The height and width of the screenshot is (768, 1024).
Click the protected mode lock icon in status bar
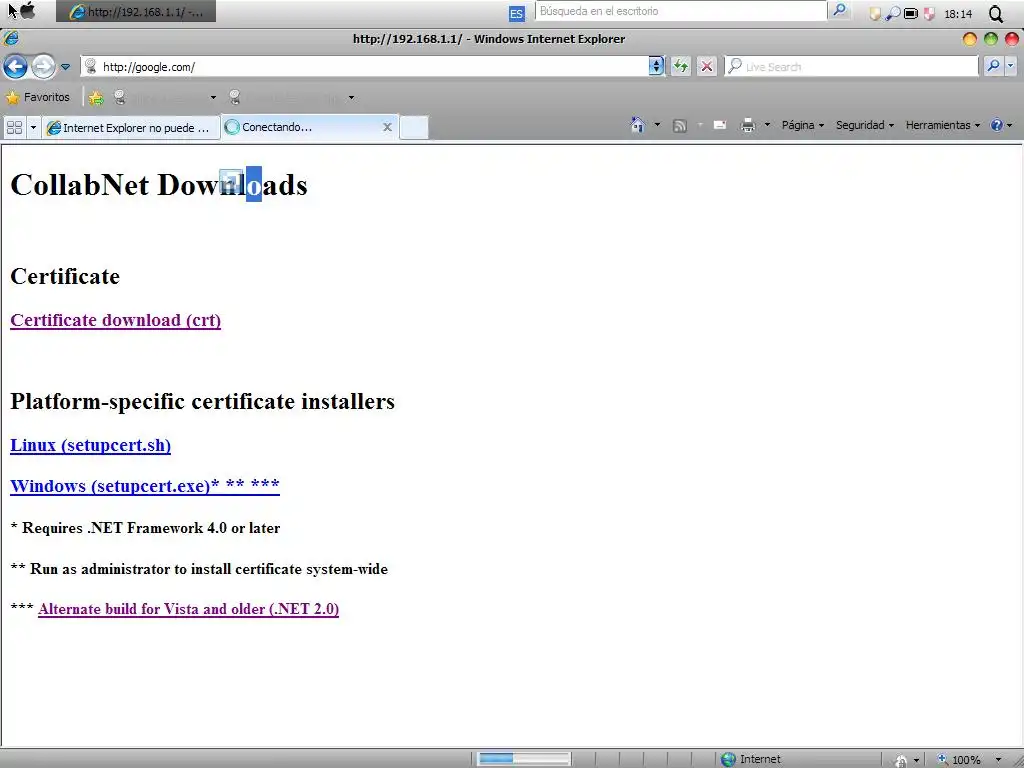pos(901,760)
